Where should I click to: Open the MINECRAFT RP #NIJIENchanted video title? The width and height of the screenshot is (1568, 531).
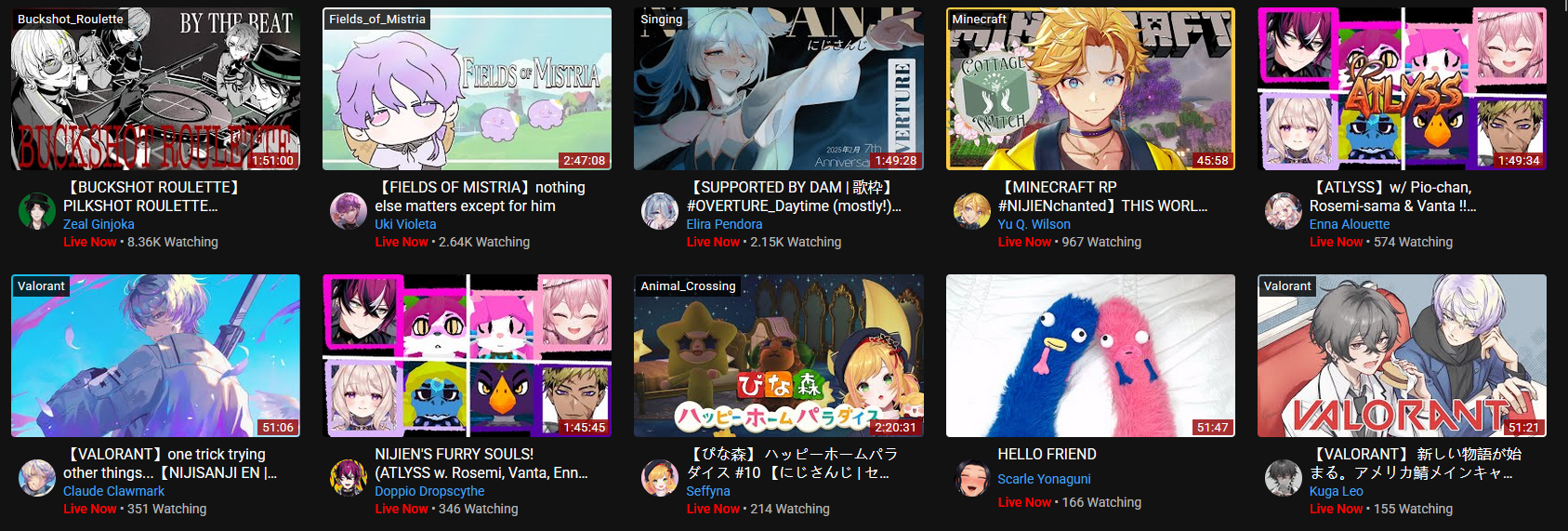coord(1102,196)
